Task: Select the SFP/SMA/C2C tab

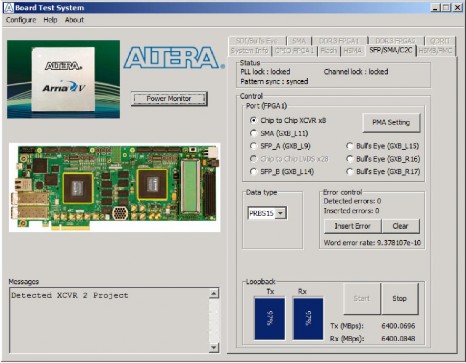Action: click(391, 50)
